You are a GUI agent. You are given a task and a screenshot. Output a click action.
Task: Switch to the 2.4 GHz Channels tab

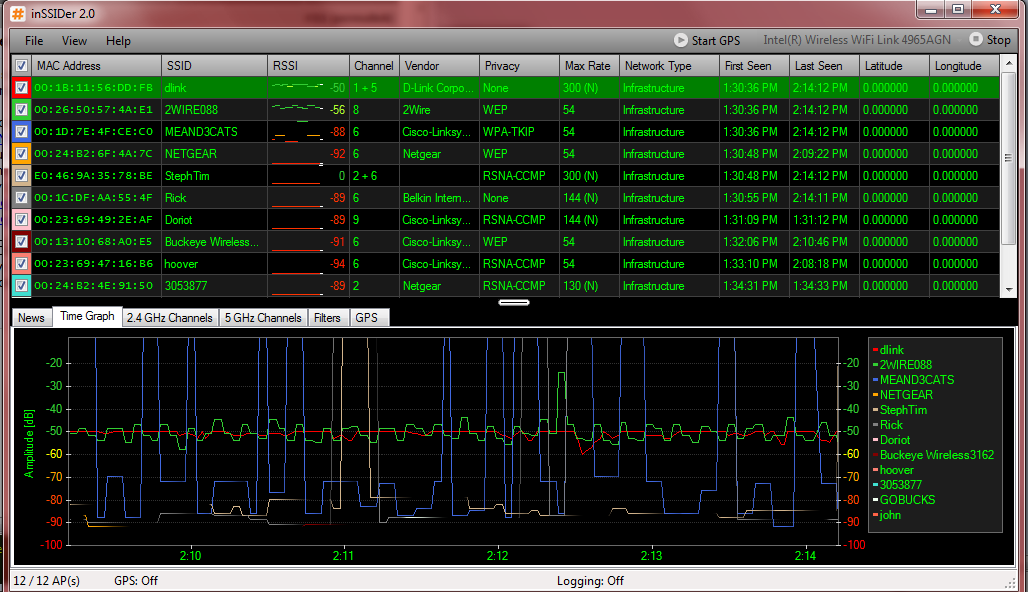[x=170, y=318]
